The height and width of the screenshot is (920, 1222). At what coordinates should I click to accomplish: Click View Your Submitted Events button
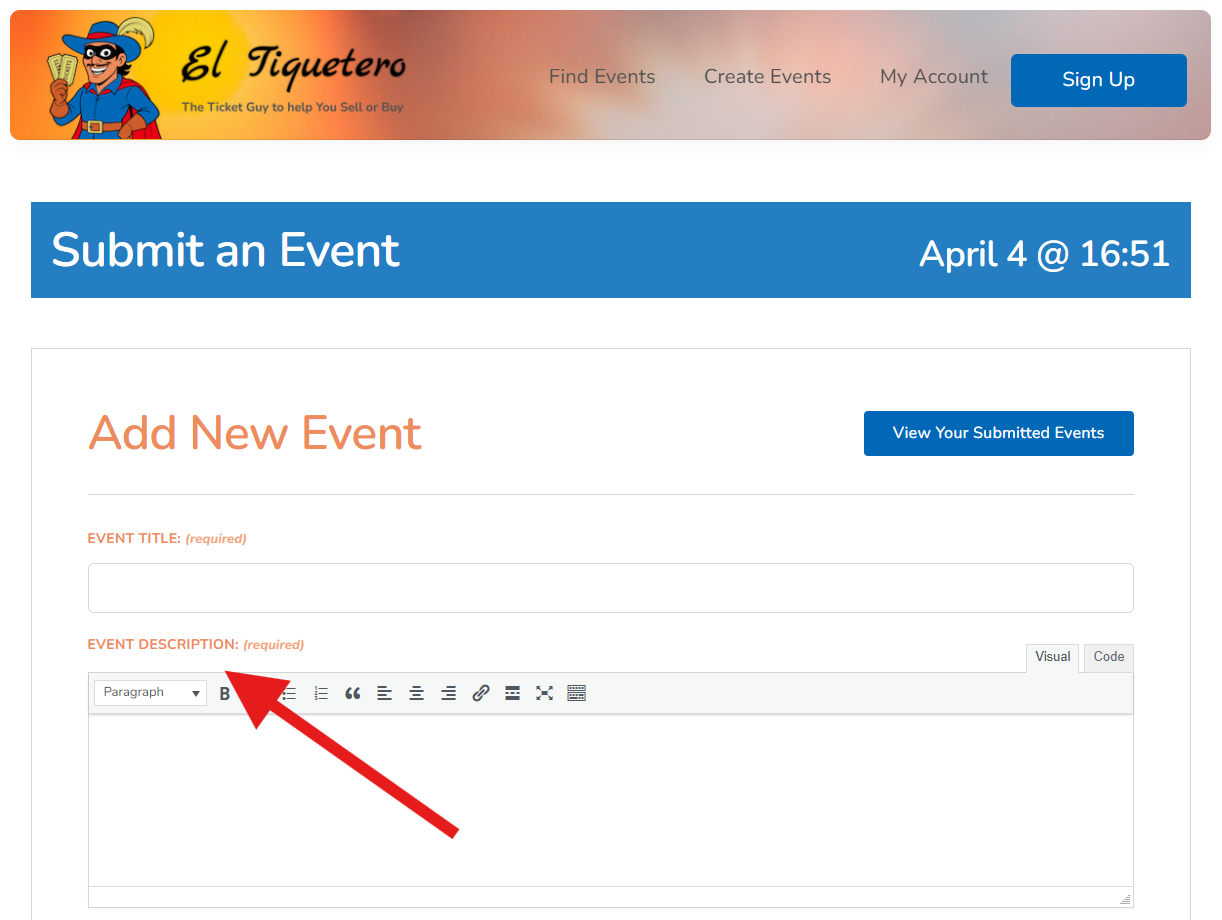pos(998,433)
